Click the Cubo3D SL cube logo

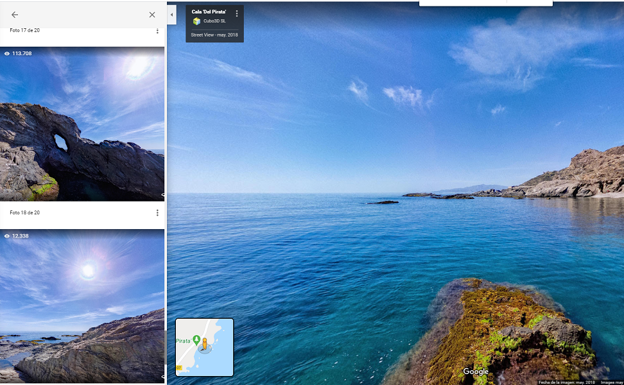[196, 21]
